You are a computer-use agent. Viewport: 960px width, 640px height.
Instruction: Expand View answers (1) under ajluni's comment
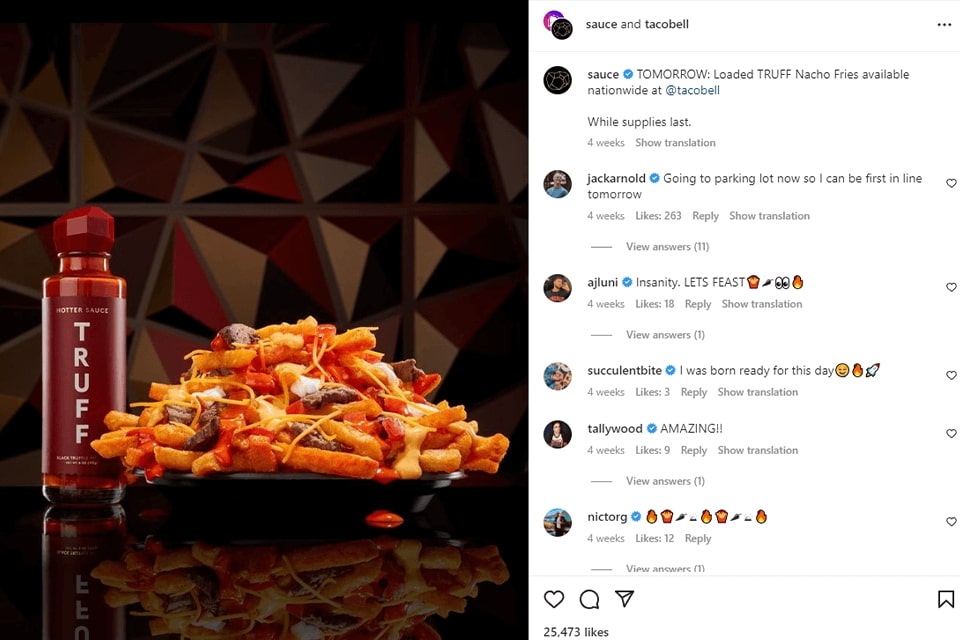click(665, 335)
